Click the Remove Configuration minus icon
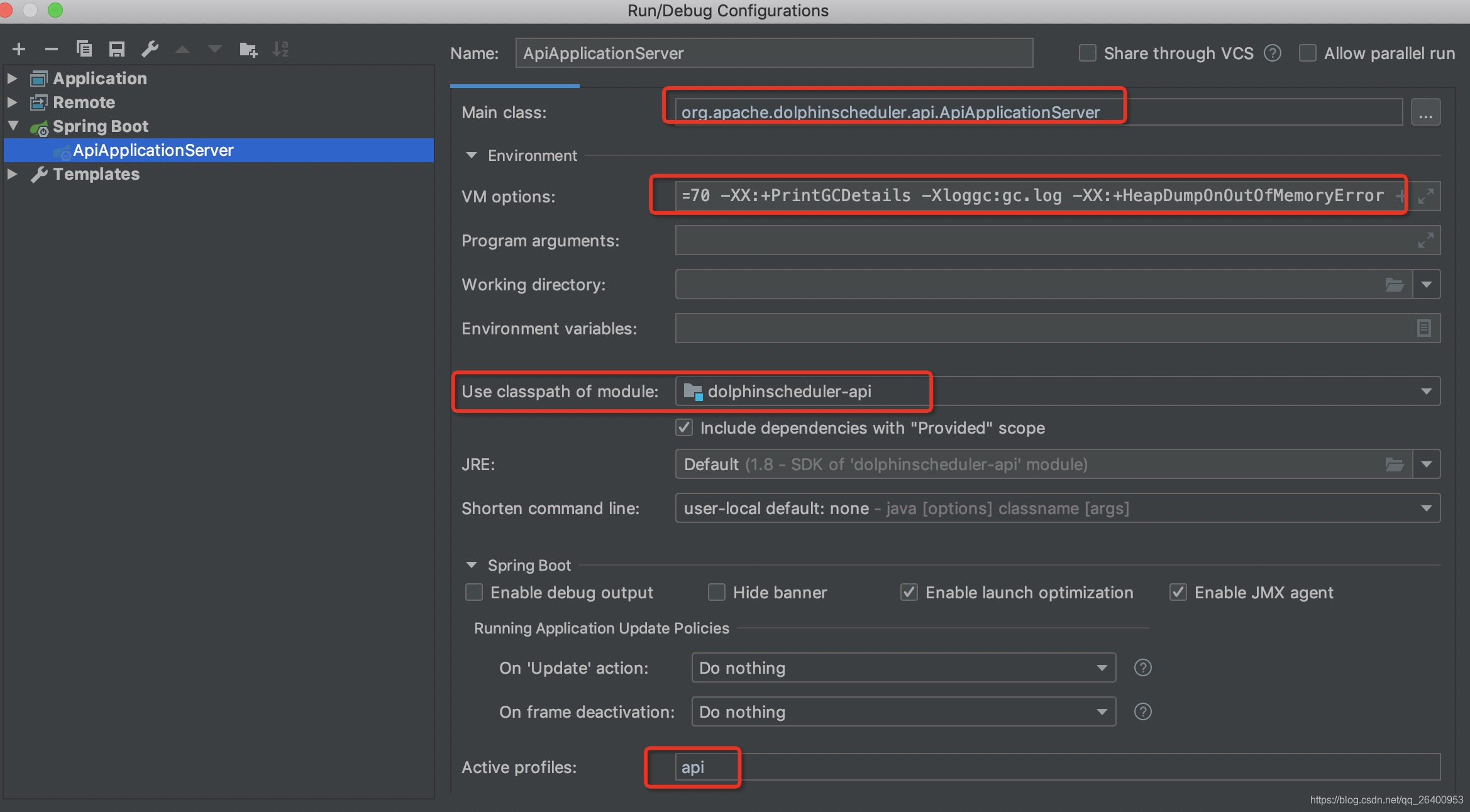The image size is (1470, 812). tap(52, 49)
